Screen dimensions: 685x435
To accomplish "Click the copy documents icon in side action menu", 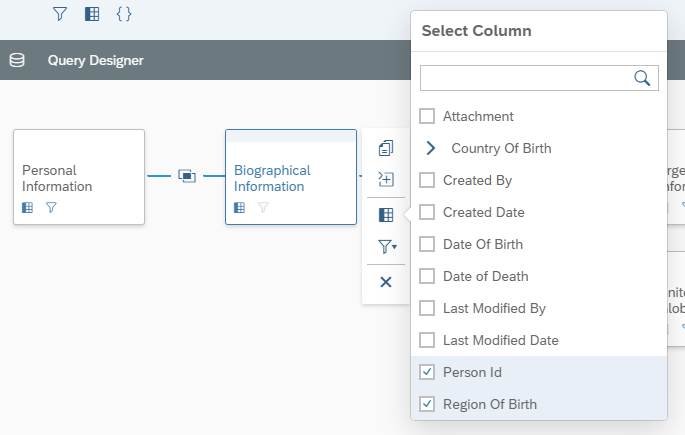I will coord(386,148).
